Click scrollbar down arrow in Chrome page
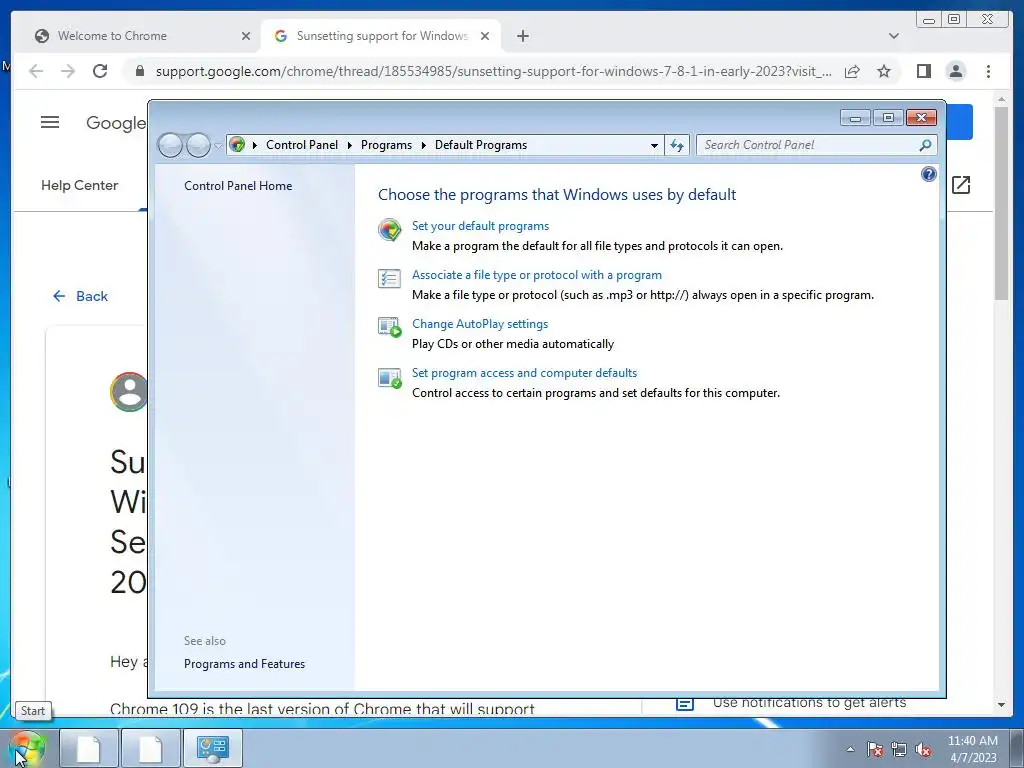 tap(1001, 705)
